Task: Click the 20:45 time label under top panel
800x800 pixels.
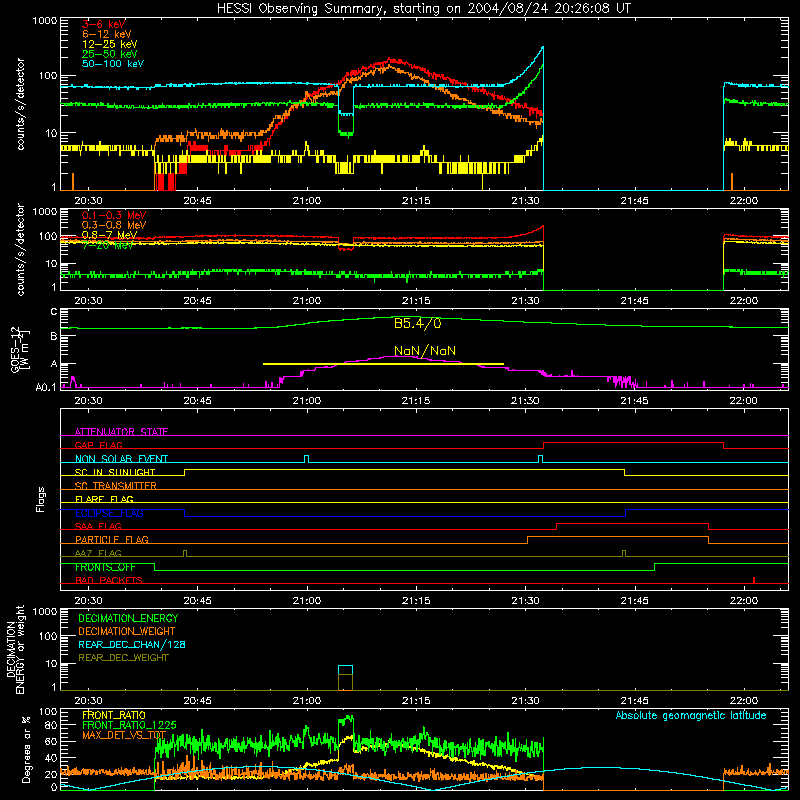Action: pos(197,201)
